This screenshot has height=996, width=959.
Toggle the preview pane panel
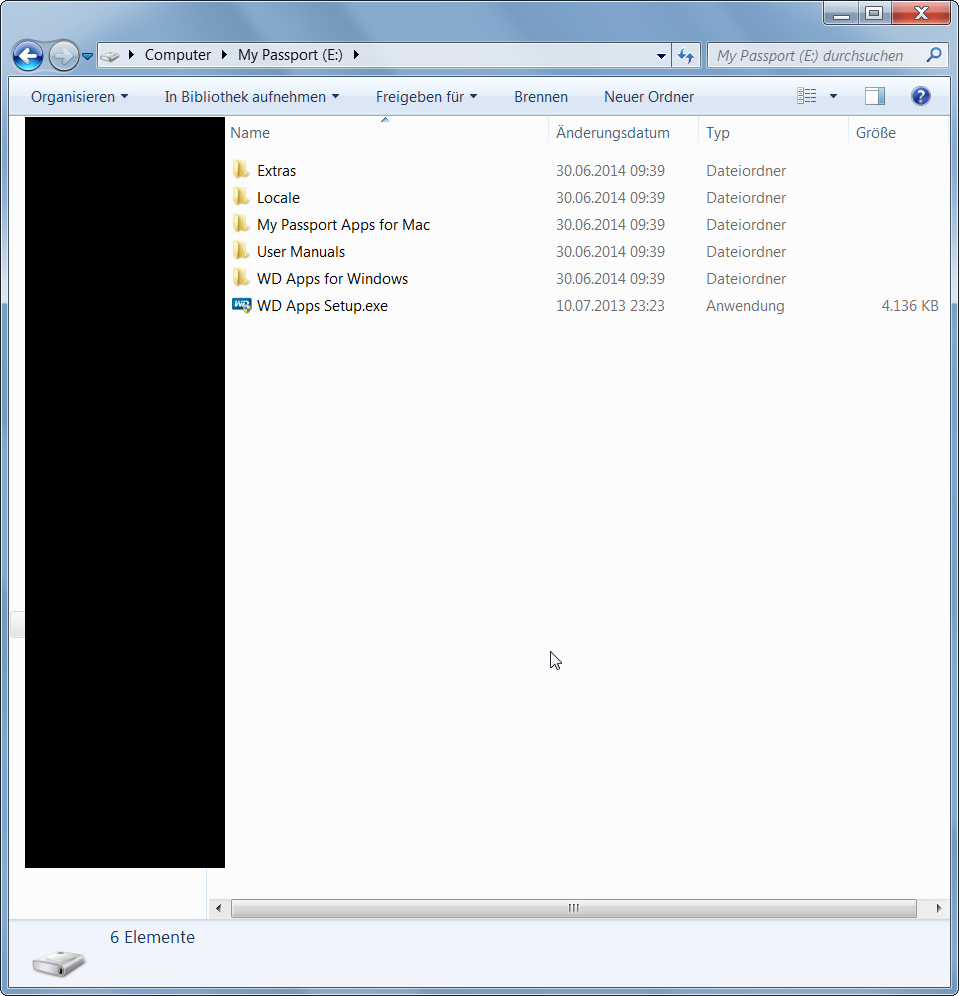pyautogui.click(x=874, y=95)
